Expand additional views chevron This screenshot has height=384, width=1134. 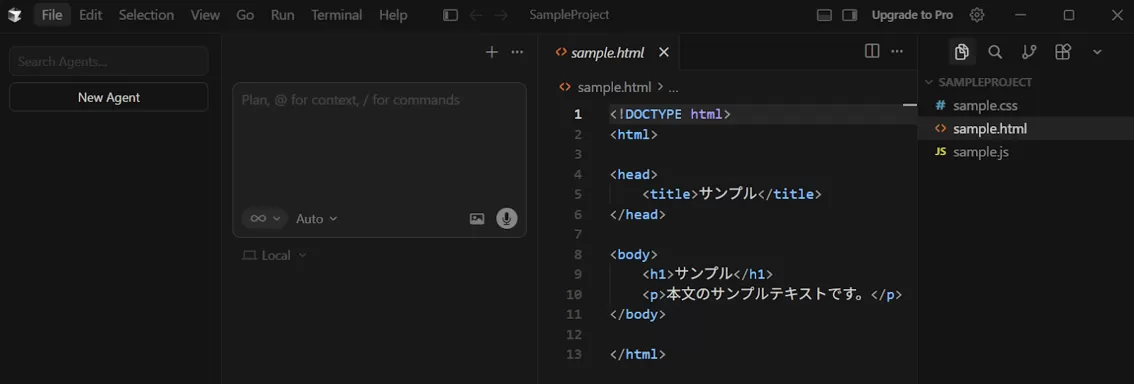click(x=1097, y=52)
